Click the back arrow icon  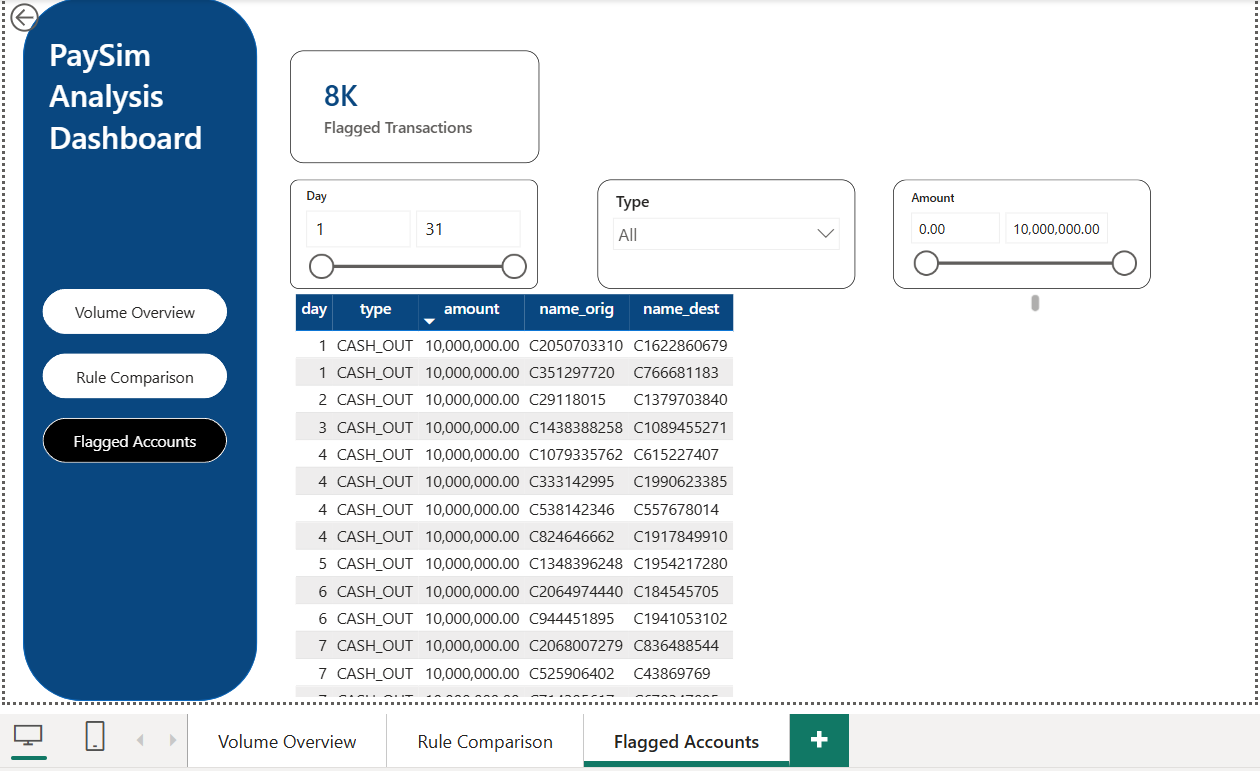coord(24,17)
